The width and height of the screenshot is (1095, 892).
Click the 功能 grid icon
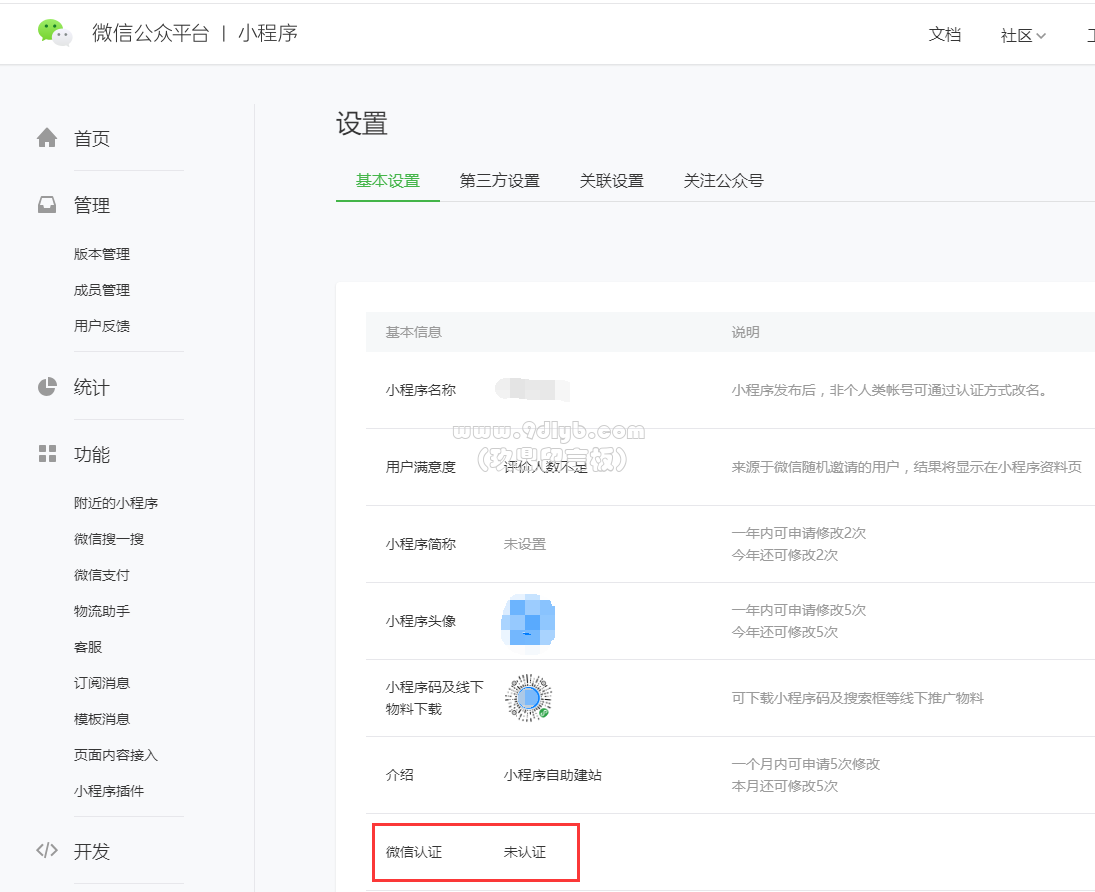point(47,454)
